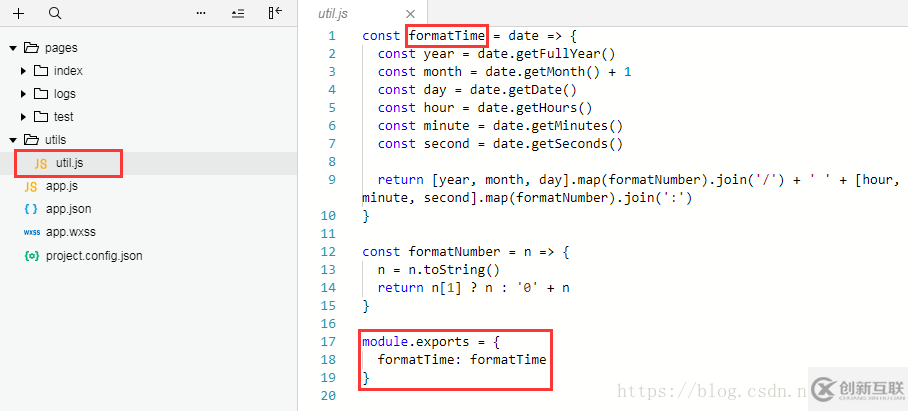
Task: Click the plus icon to add a file
Action: coord(18,13)
